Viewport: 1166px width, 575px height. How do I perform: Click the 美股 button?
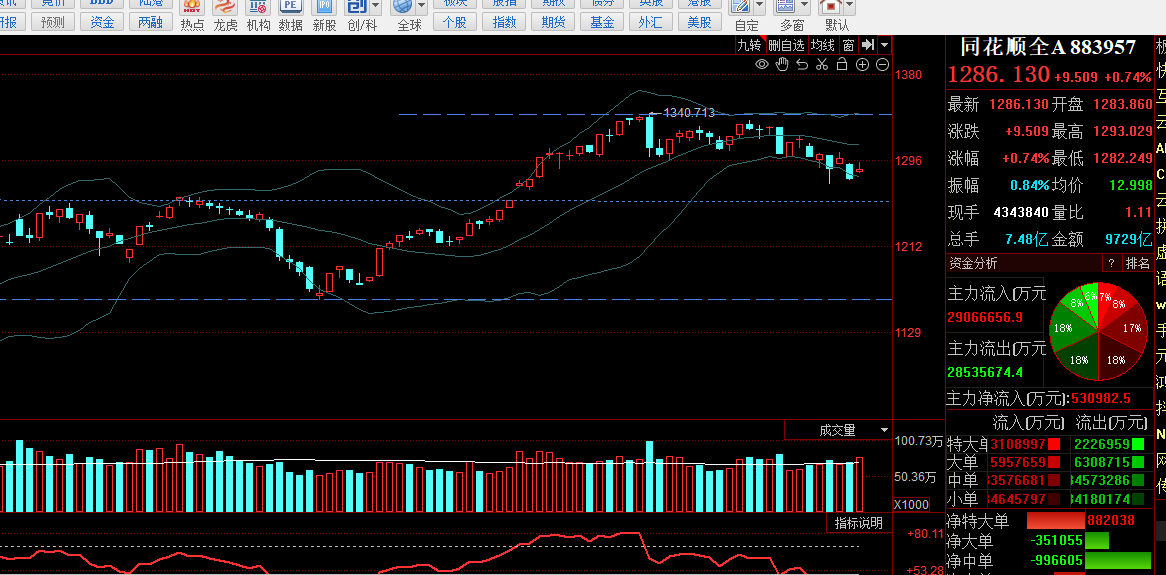[x=699, y=22]
